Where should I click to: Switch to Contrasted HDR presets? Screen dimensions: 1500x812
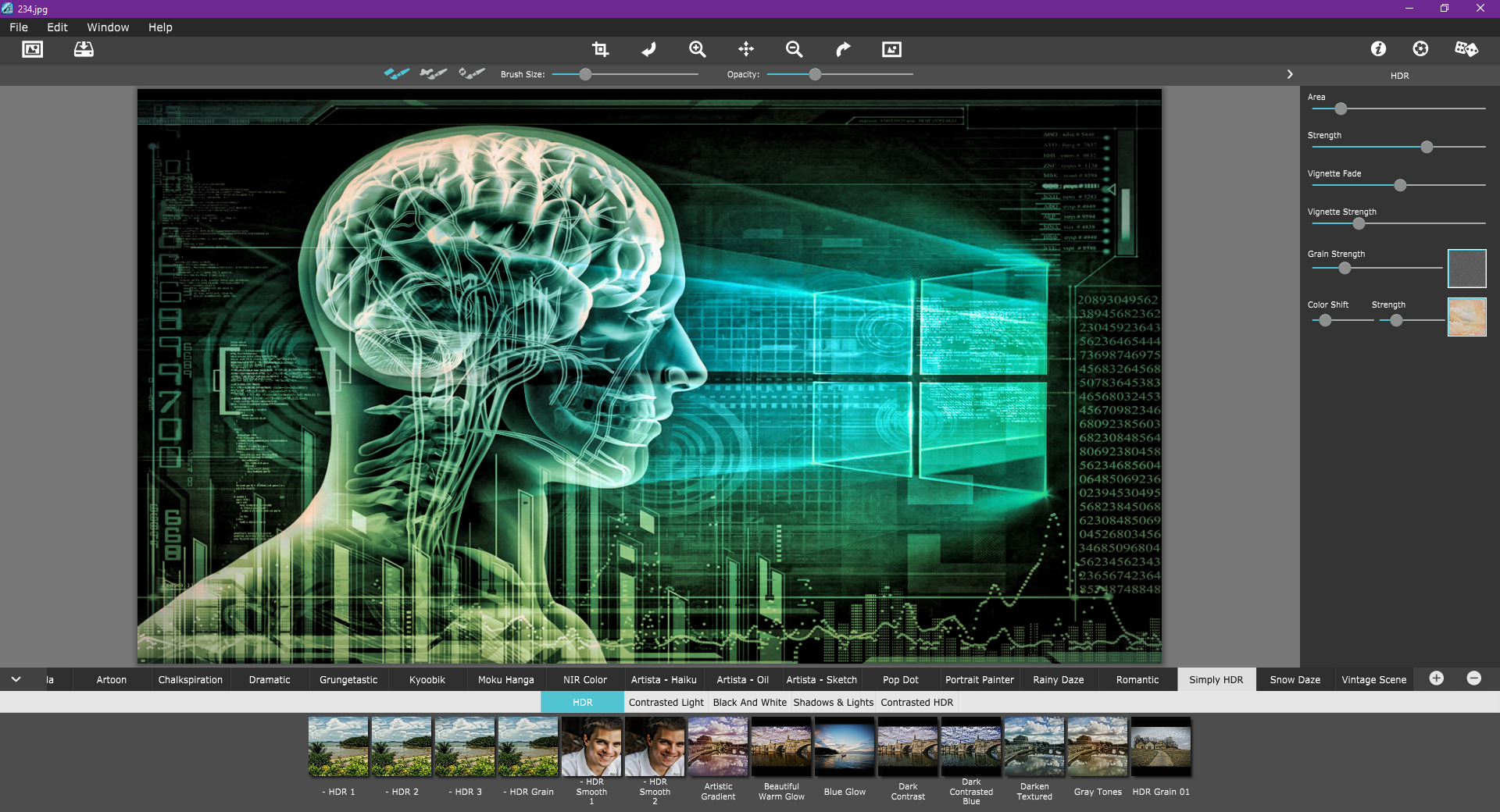pyautogui.click(x=917, y=702)
